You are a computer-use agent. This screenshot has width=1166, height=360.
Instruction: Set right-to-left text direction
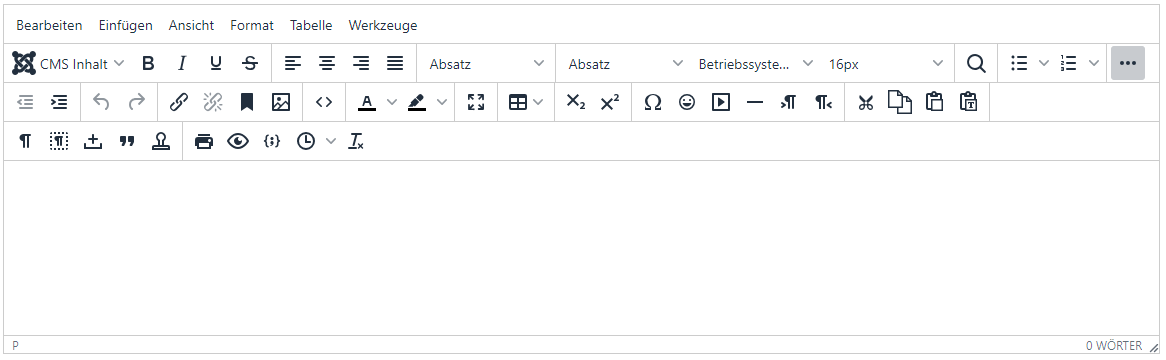822,103
